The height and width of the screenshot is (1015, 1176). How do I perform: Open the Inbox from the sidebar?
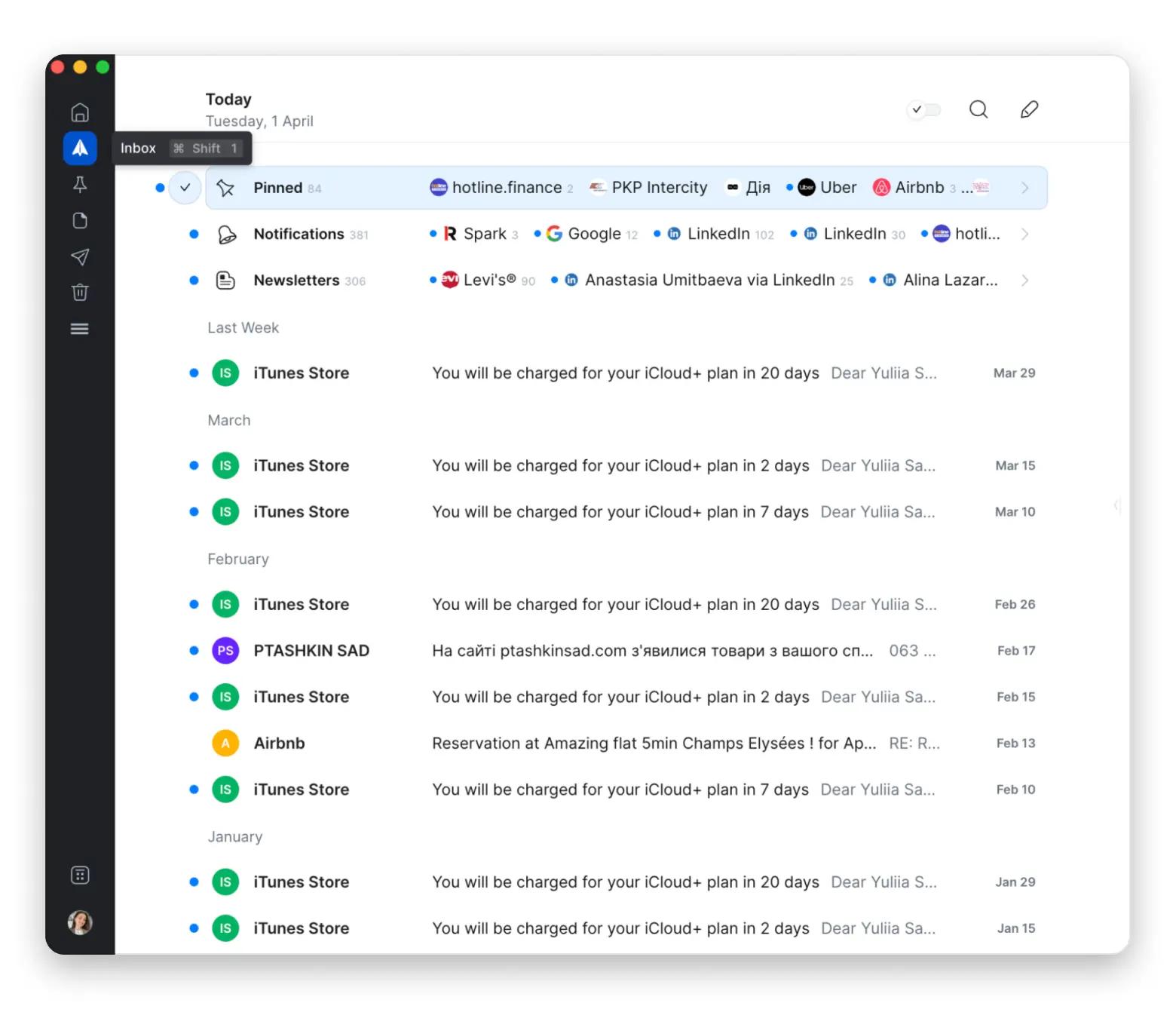80,148
